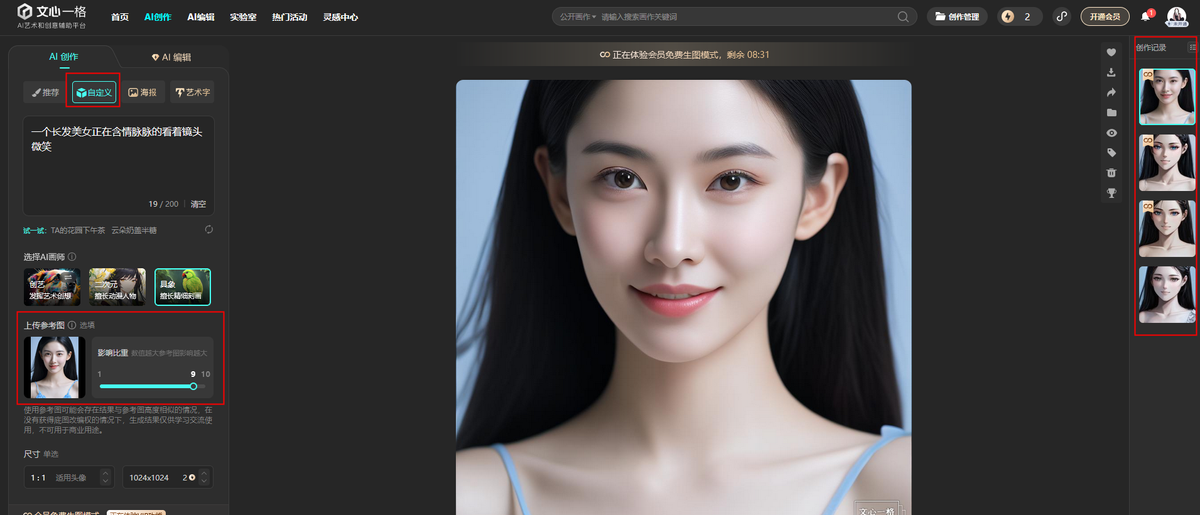The image size is (1200, 515).
Task: Select the 自定义 mode
Action: [94, 92]
